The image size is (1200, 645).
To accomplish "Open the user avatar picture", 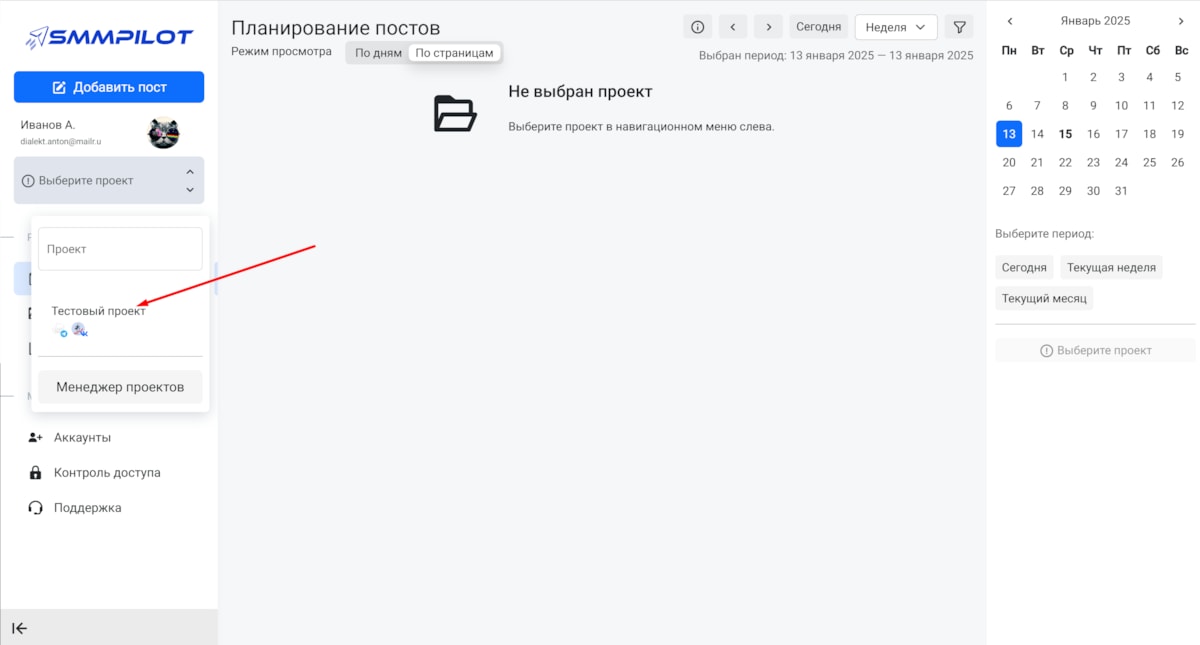I will [x=163, y=133].
